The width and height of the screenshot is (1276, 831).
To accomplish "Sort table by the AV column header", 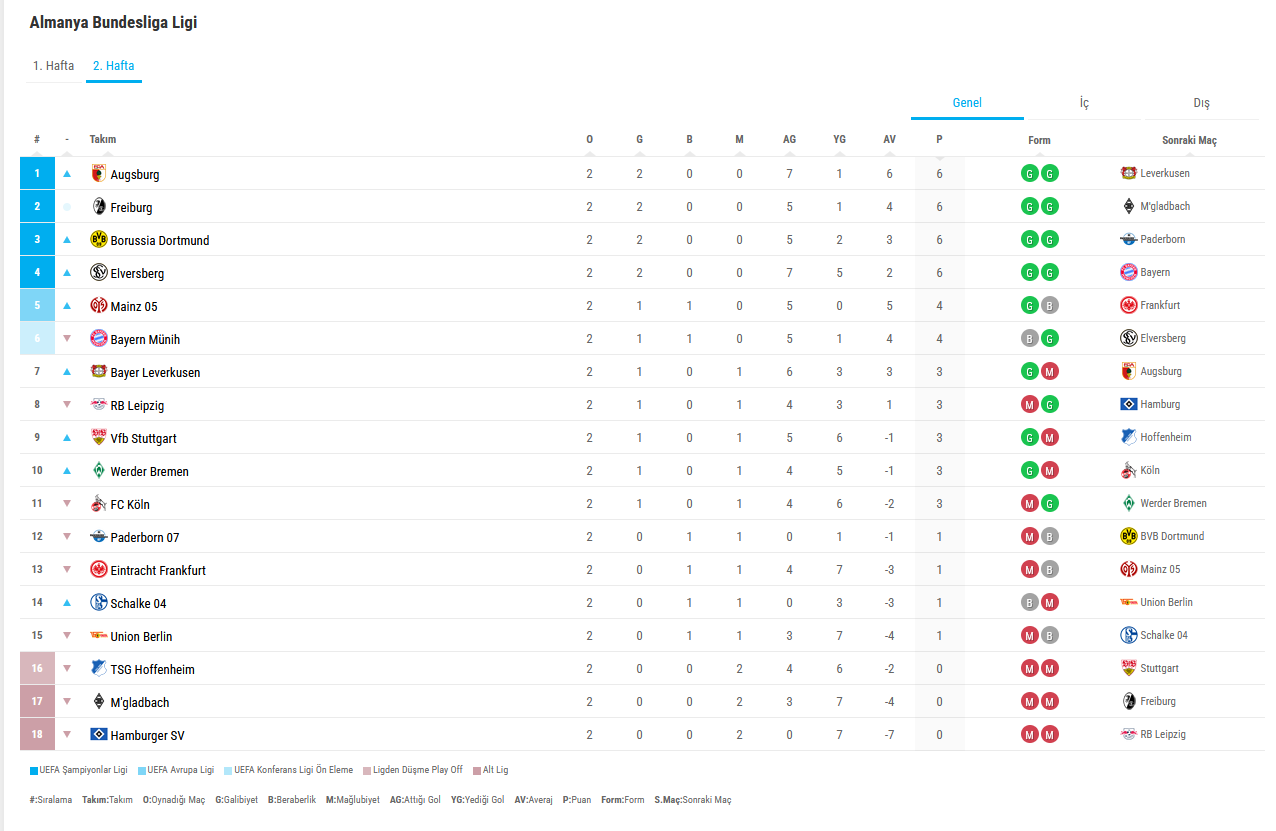I will tap(889, 140).
